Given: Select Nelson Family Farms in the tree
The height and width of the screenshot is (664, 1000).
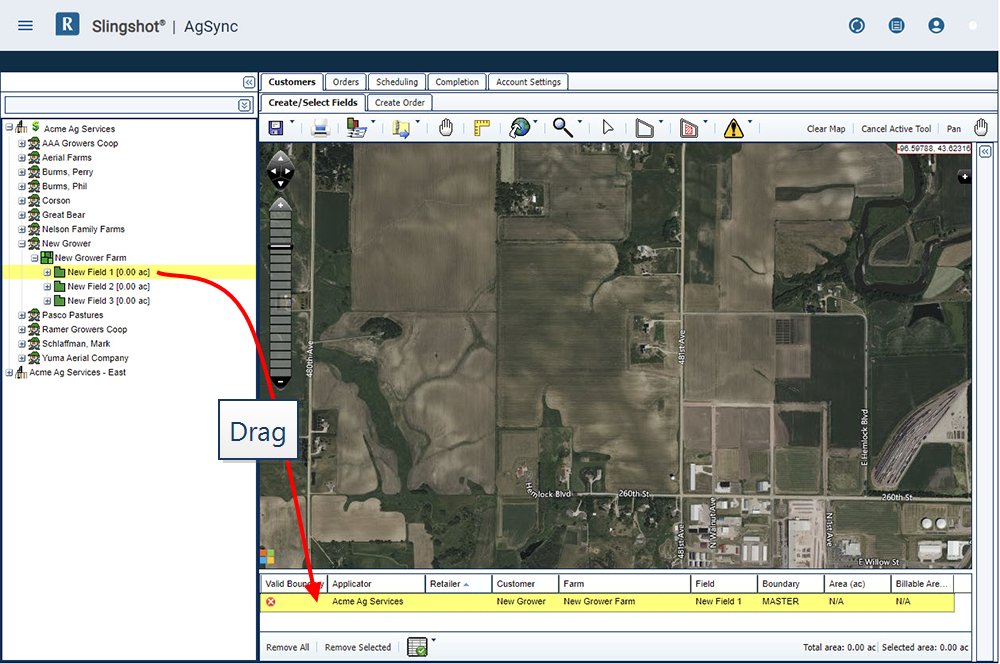Looking at the screenshot, I should click(84, 229).
